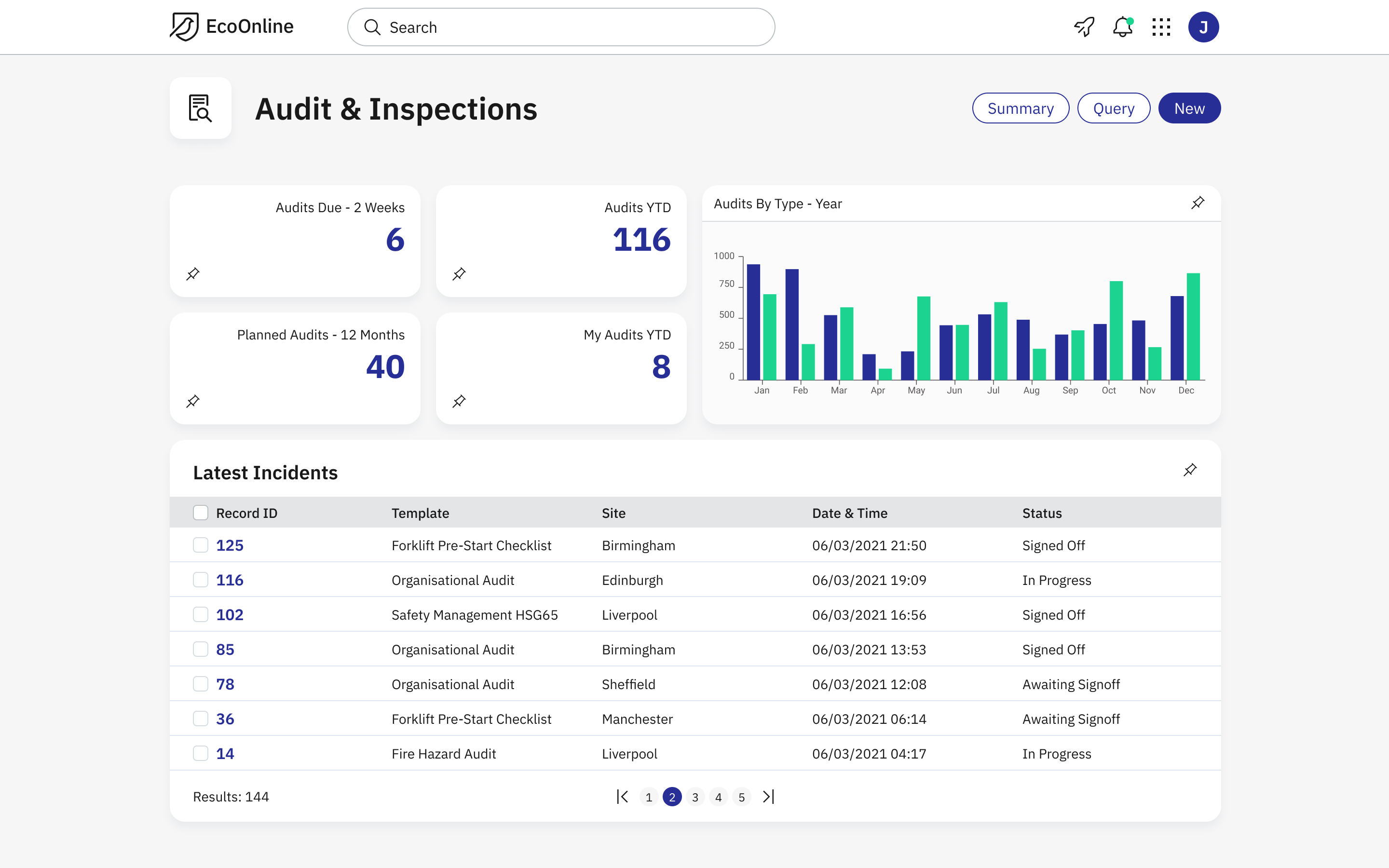Pin the Latest Incidents table
Screen dimensions: 1389x868
coord(1190,470)
